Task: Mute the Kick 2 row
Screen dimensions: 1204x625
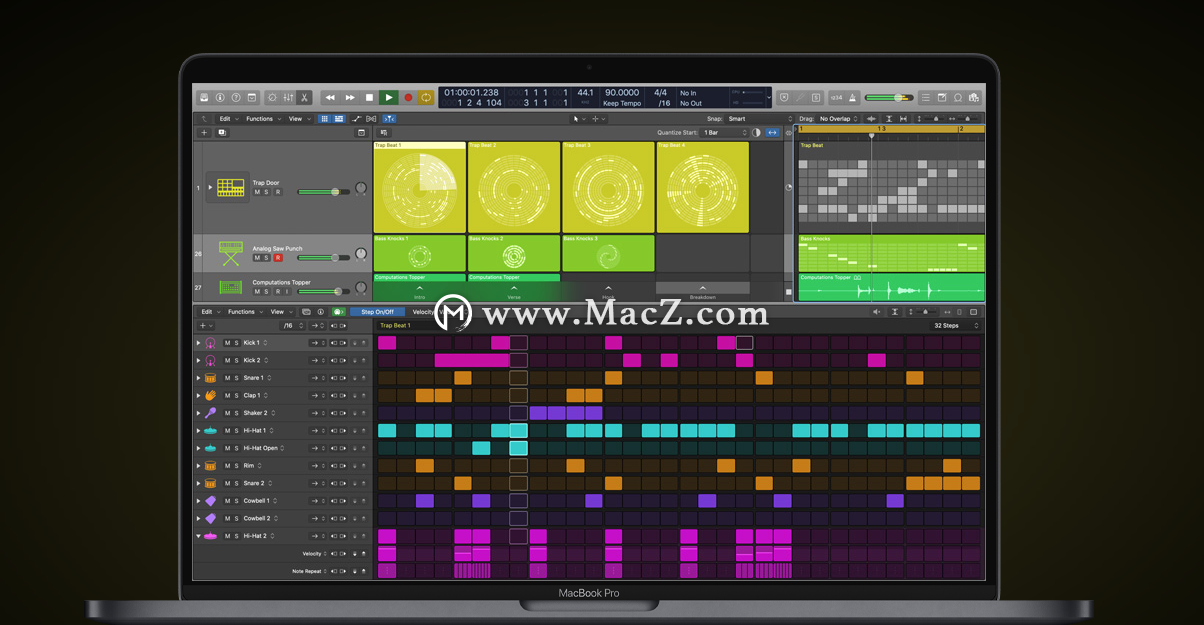Action: 227,360
